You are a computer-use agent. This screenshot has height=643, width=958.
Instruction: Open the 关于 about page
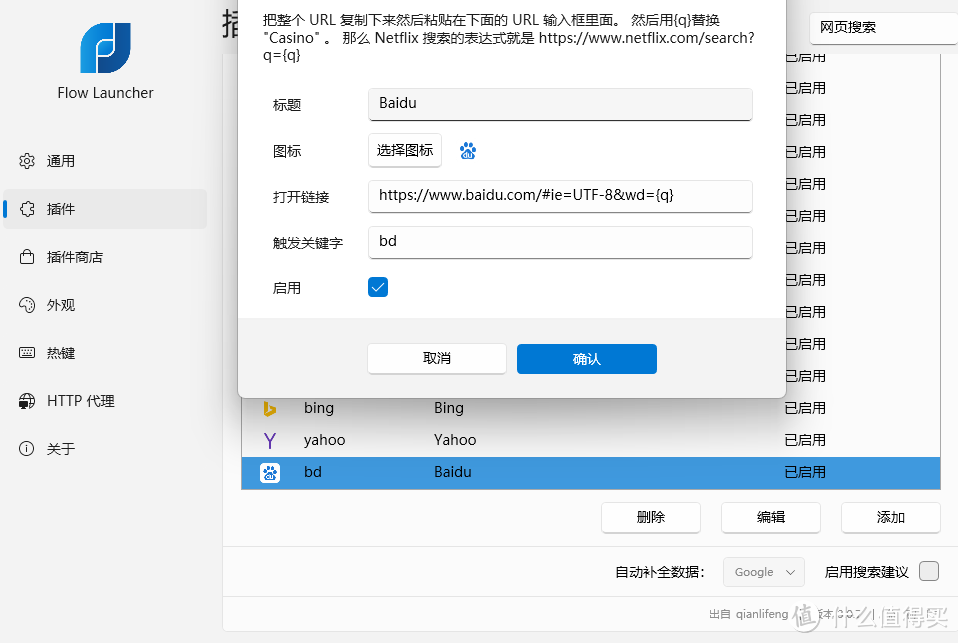pyautogui.click(x=105, y=449)
